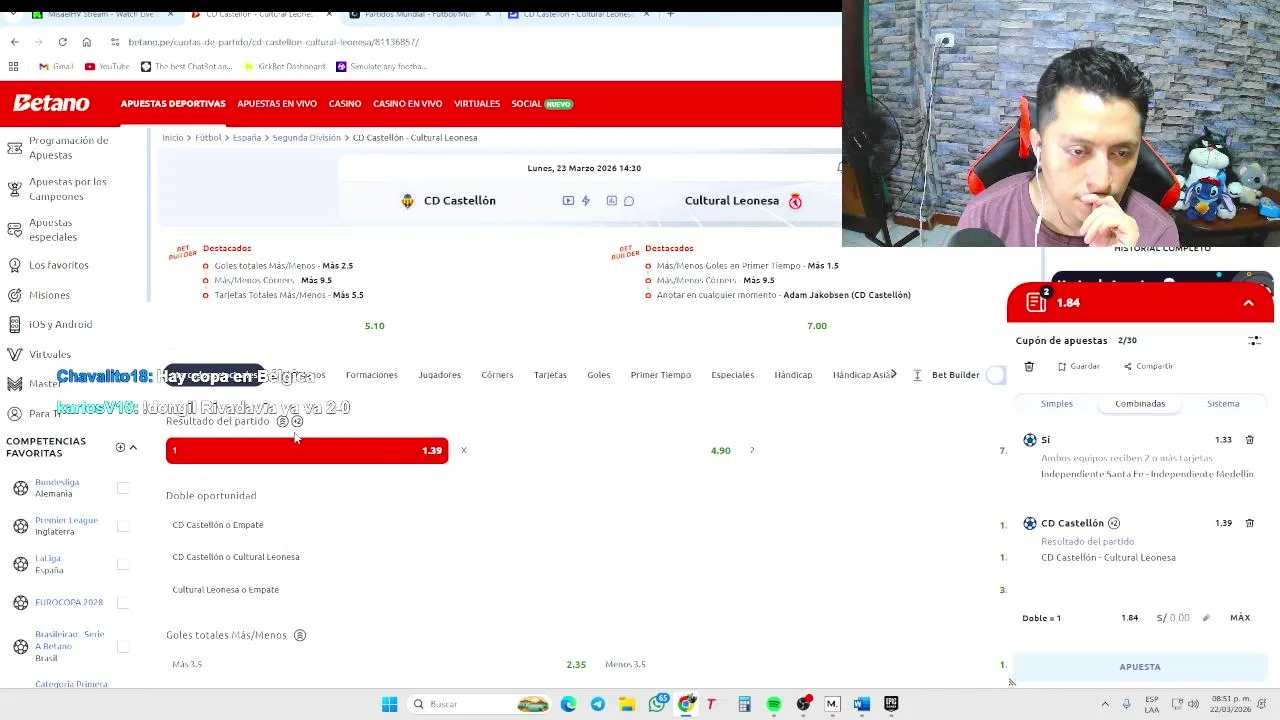1280x720 pixels.
Task: Open the Hándicap tab
Action: point(793,375)
